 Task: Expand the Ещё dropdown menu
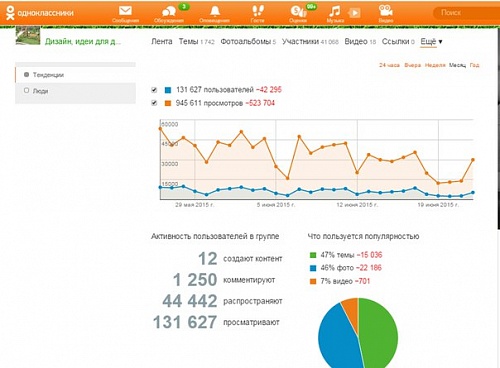coord(431,42)
